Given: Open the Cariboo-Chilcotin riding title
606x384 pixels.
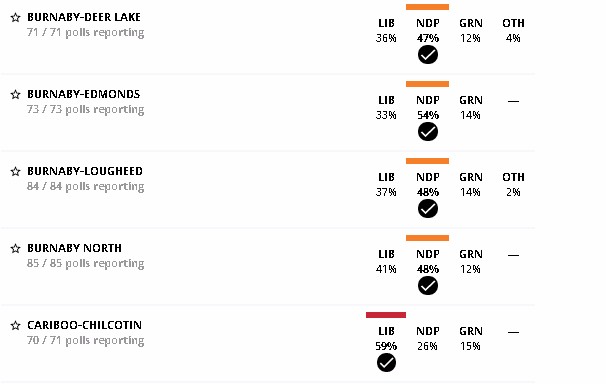Looking at the screenshot, I should click(84, 325).
